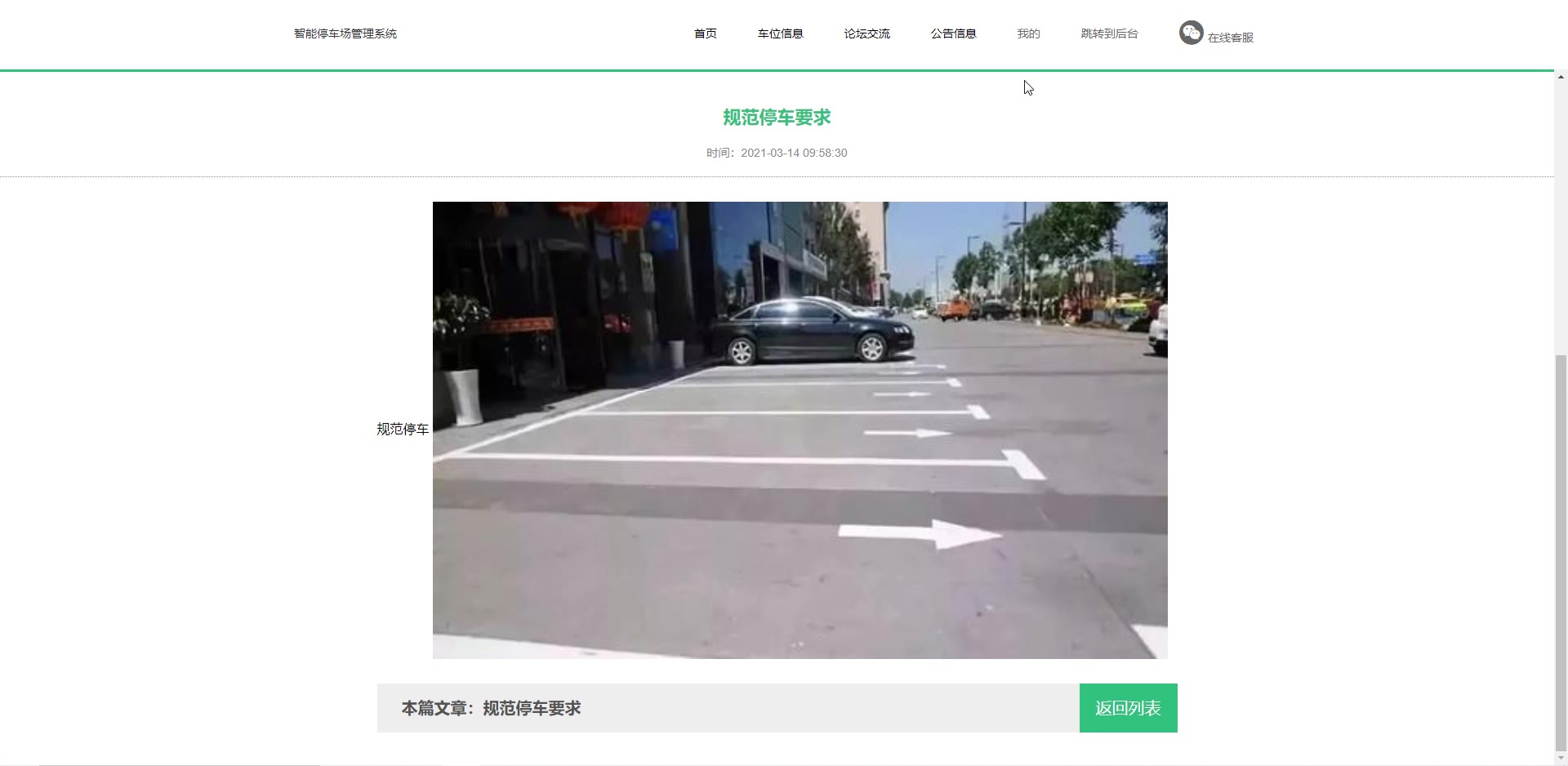Image resolution: width=1568 pixels, height=766 pixels.
Task: Click the 本篇文章：规范停车要求 footer text
Action: [x=491, y=708]
